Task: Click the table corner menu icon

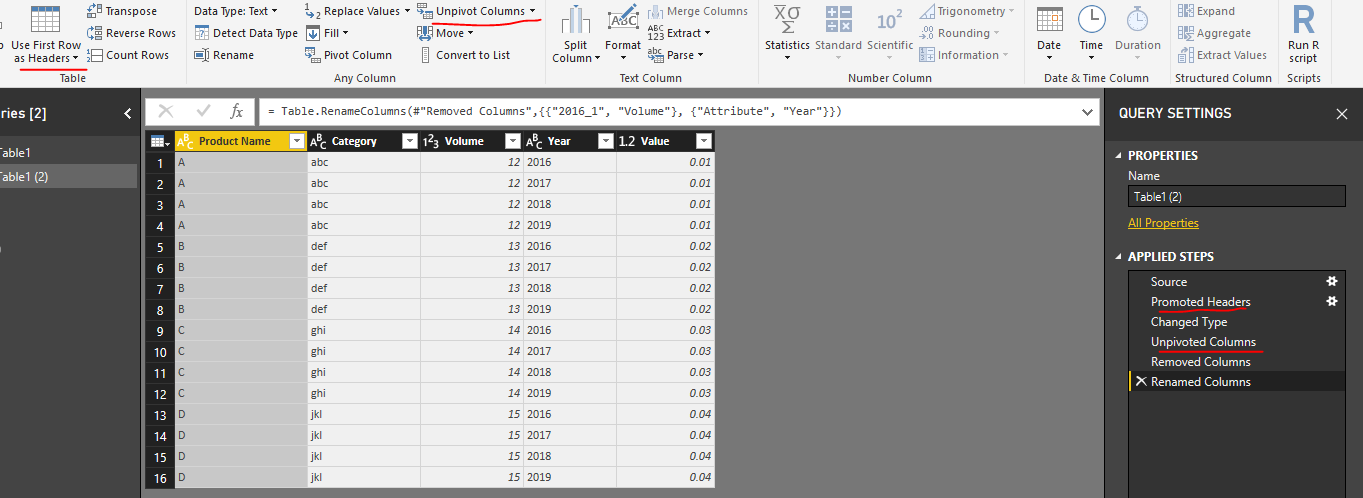Action: (159, 141)
